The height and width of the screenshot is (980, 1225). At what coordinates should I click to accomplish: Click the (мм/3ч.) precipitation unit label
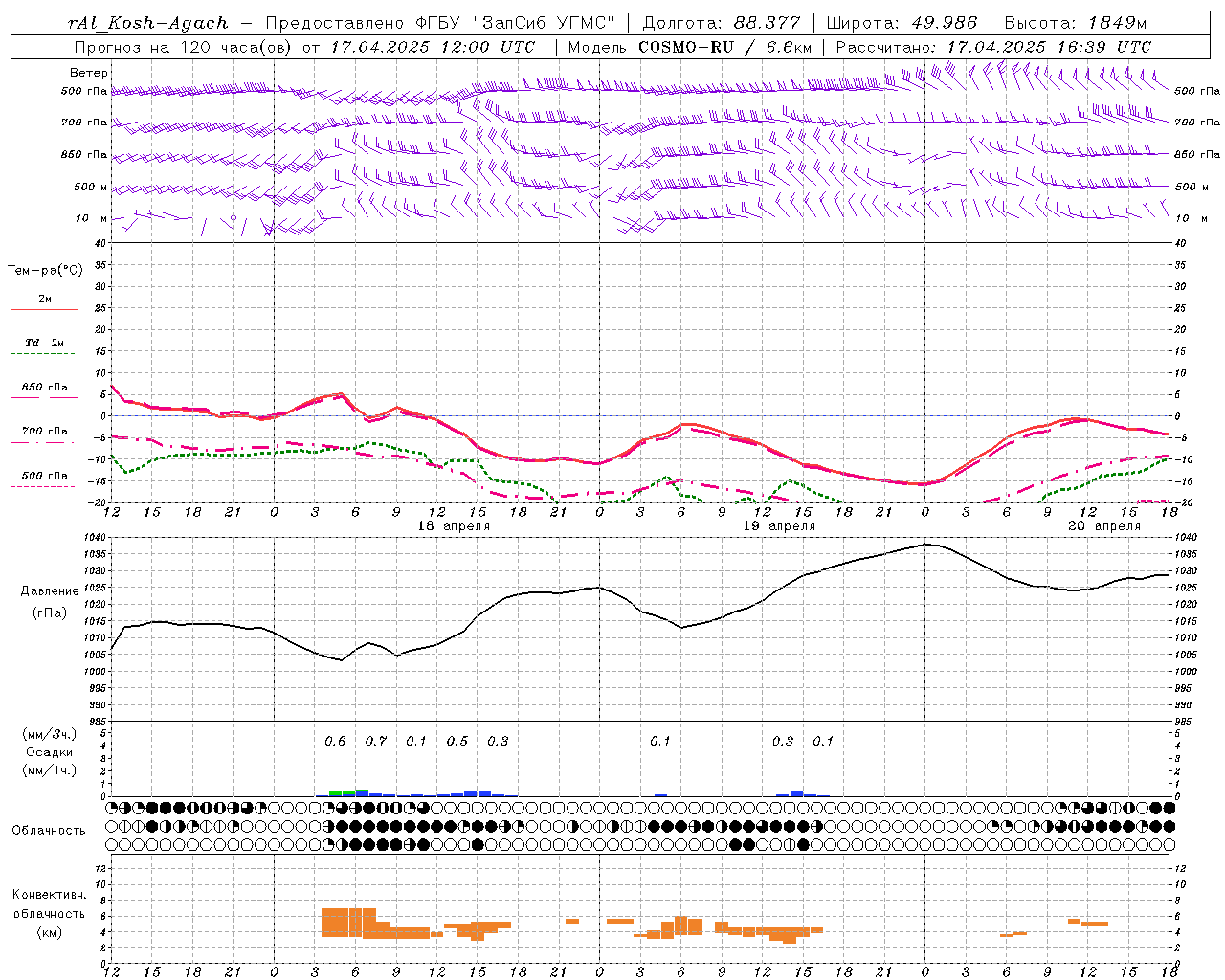pos(50,734)
